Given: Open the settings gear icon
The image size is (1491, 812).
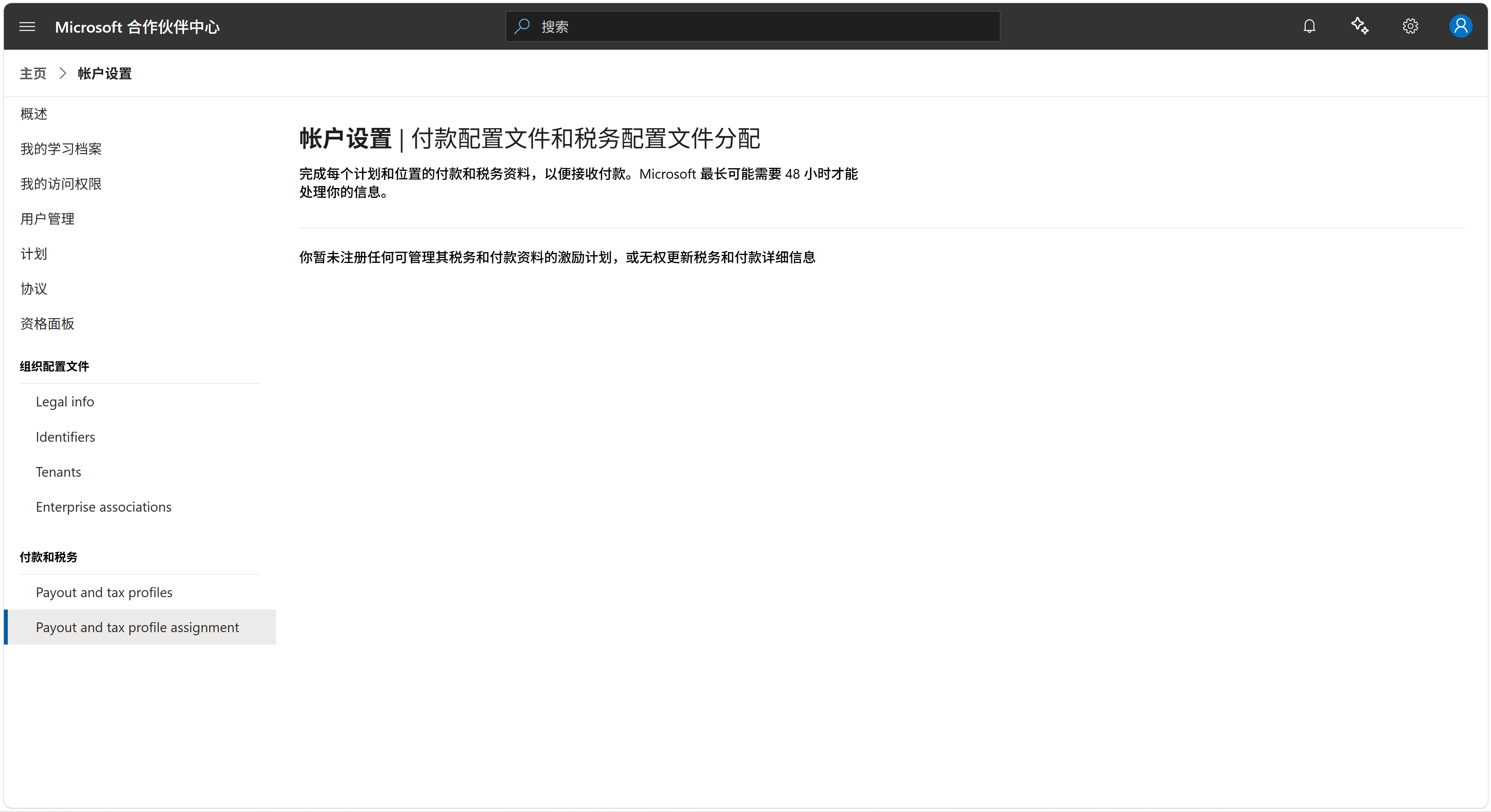Looking at the screenshot, I should point(1410,27).
